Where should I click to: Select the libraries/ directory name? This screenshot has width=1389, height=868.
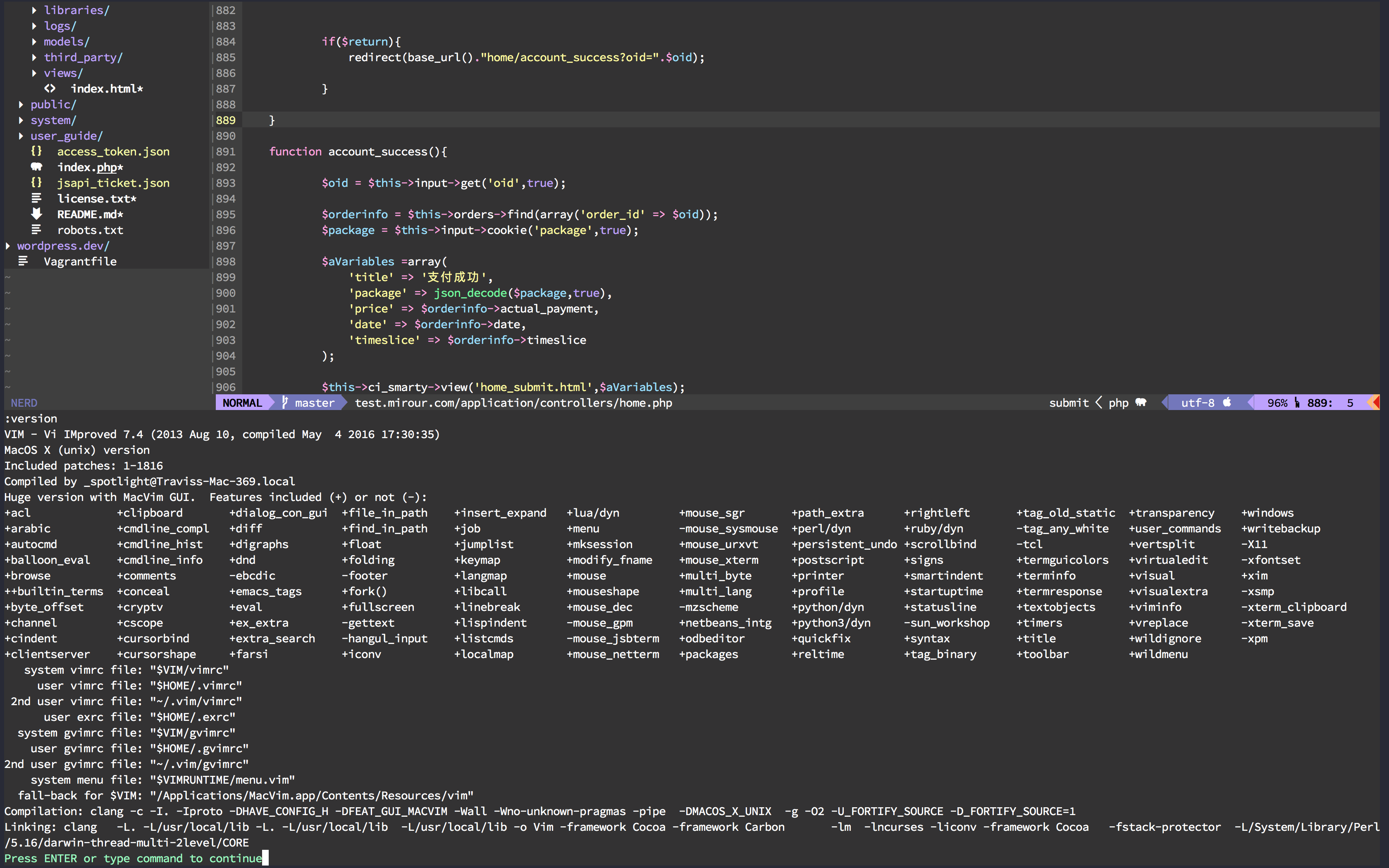pos(77,10)
